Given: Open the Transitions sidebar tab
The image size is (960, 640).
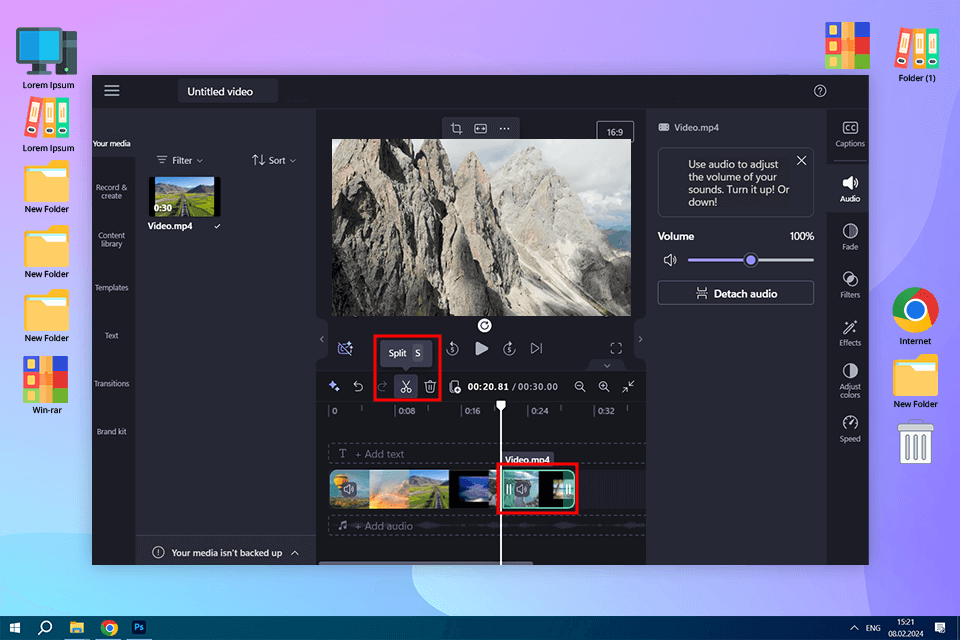Looking at the screenshot, I should 111,383.
